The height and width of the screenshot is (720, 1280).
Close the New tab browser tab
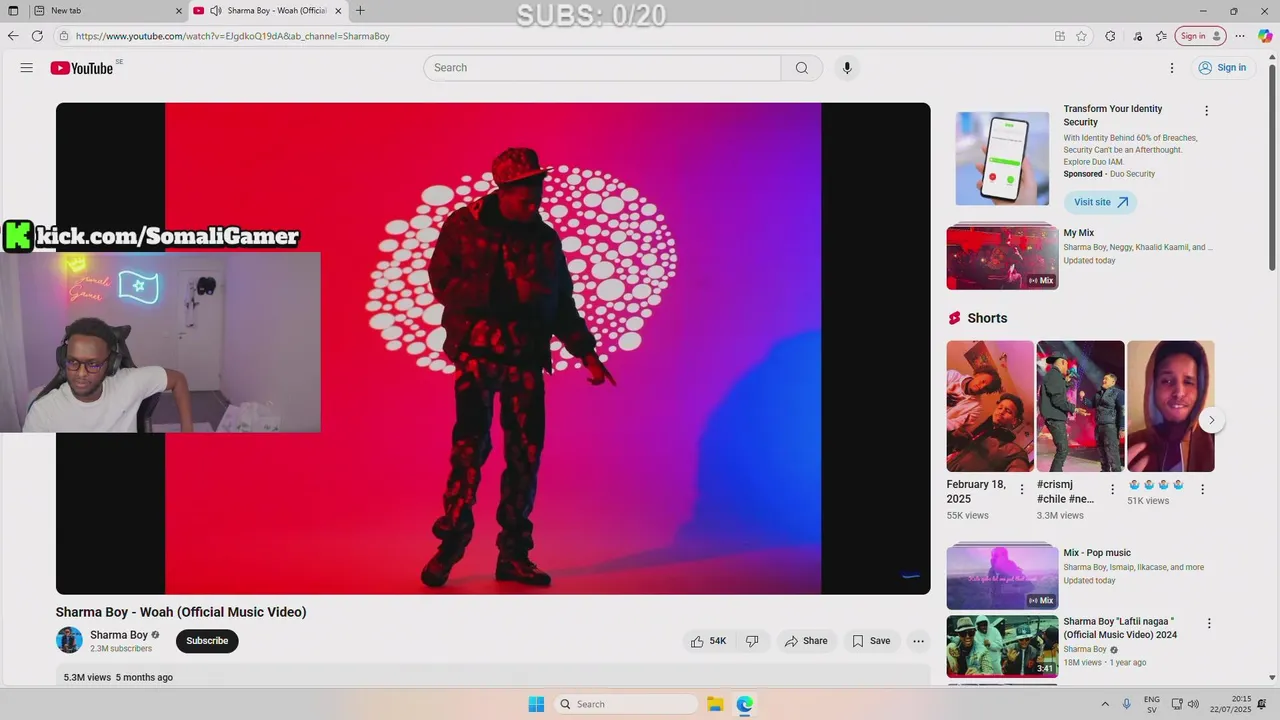tap(179, 11)
